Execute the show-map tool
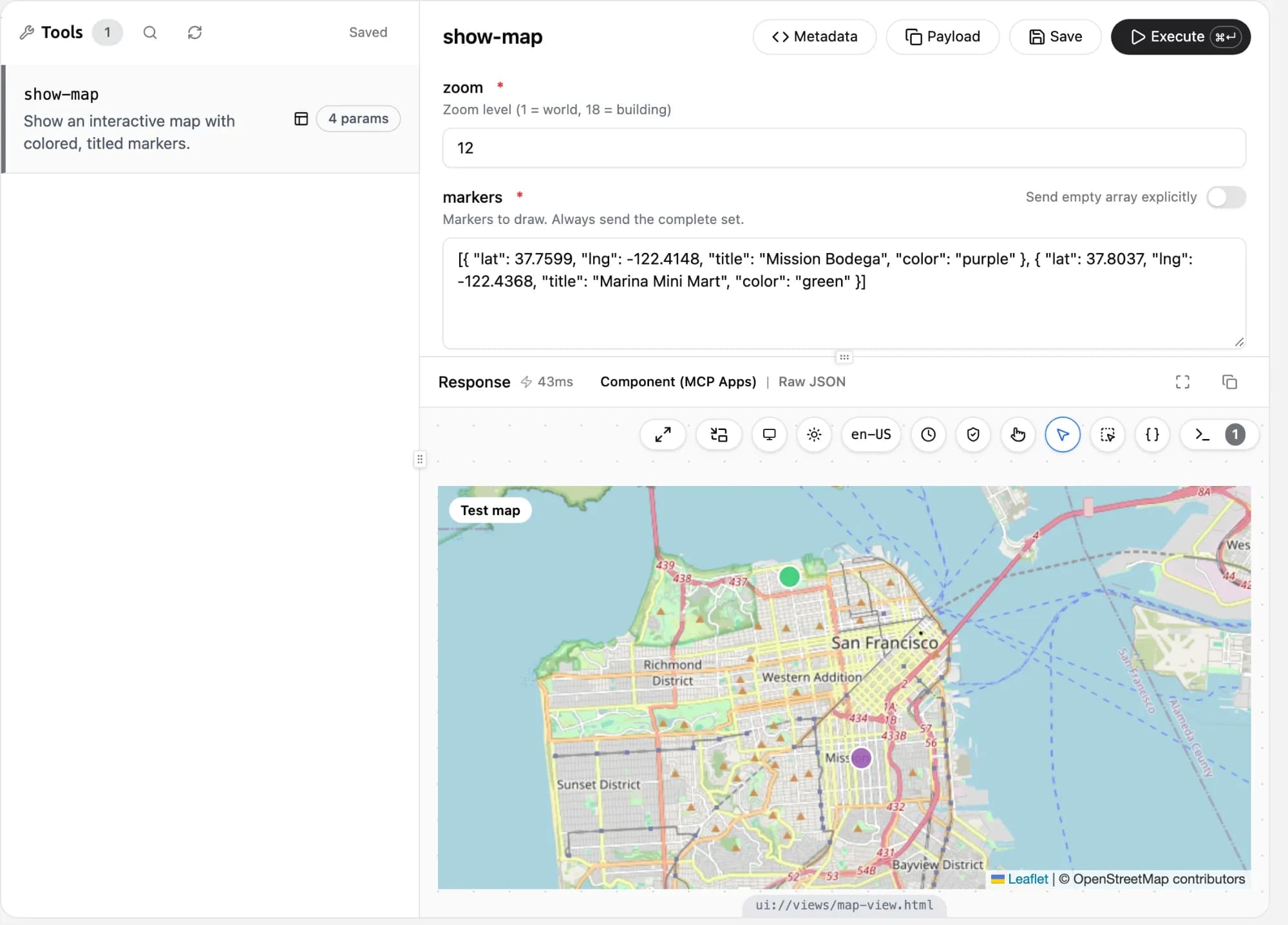Image resolution: width=1288 pixels, height=925 pixels. point(1180,37)
